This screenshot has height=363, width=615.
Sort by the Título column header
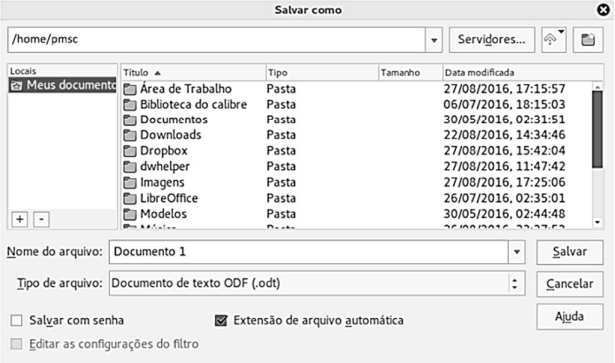point(193,73)
